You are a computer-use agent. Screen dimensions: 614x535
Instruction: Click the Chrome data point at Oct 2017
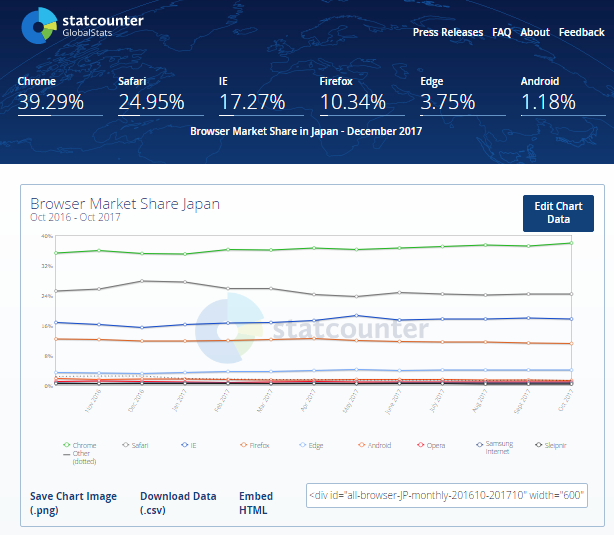(x=571, y=243)
